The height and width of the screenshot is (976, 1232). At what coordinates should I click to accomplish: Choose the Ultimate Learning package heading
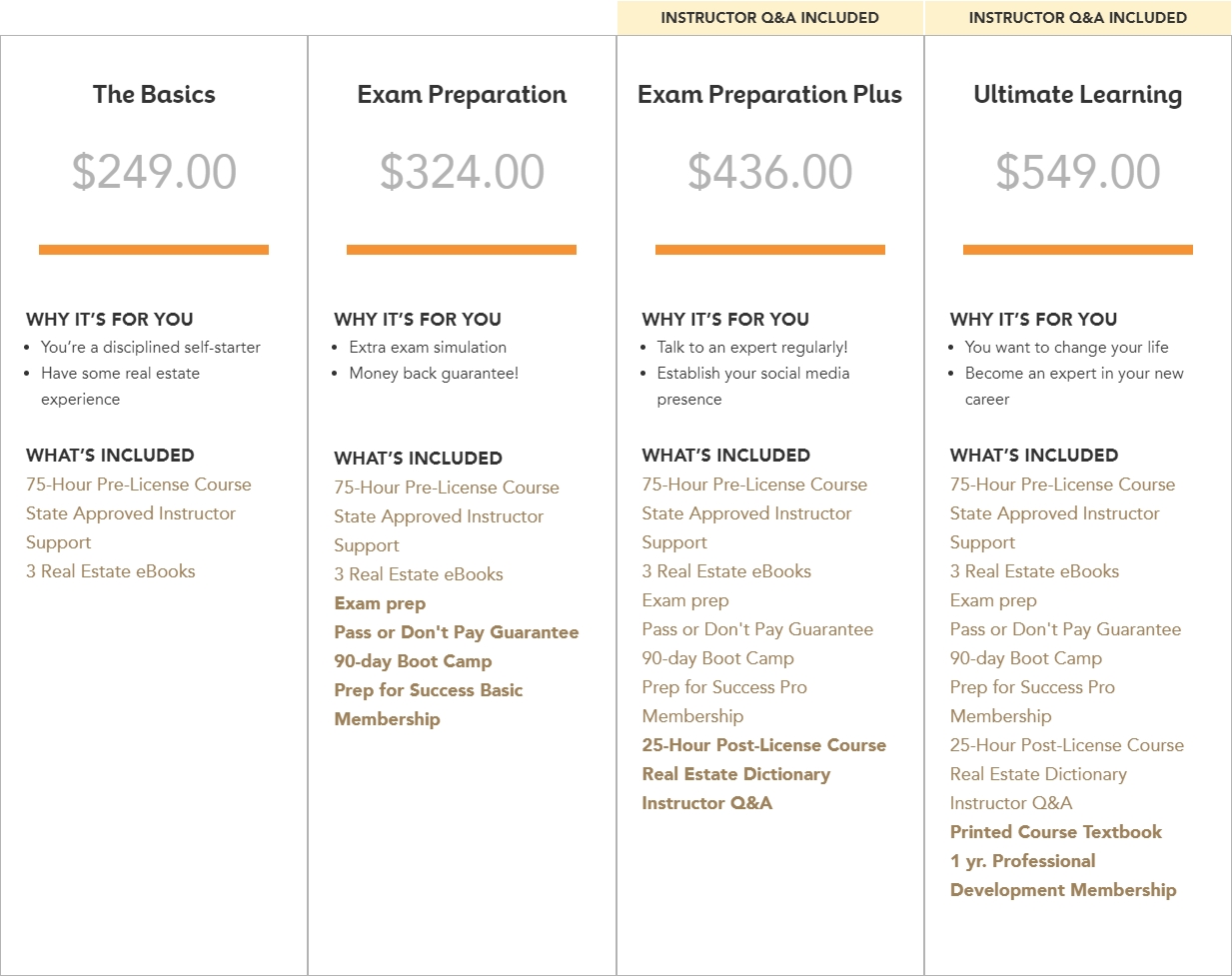pos(1077,95)
